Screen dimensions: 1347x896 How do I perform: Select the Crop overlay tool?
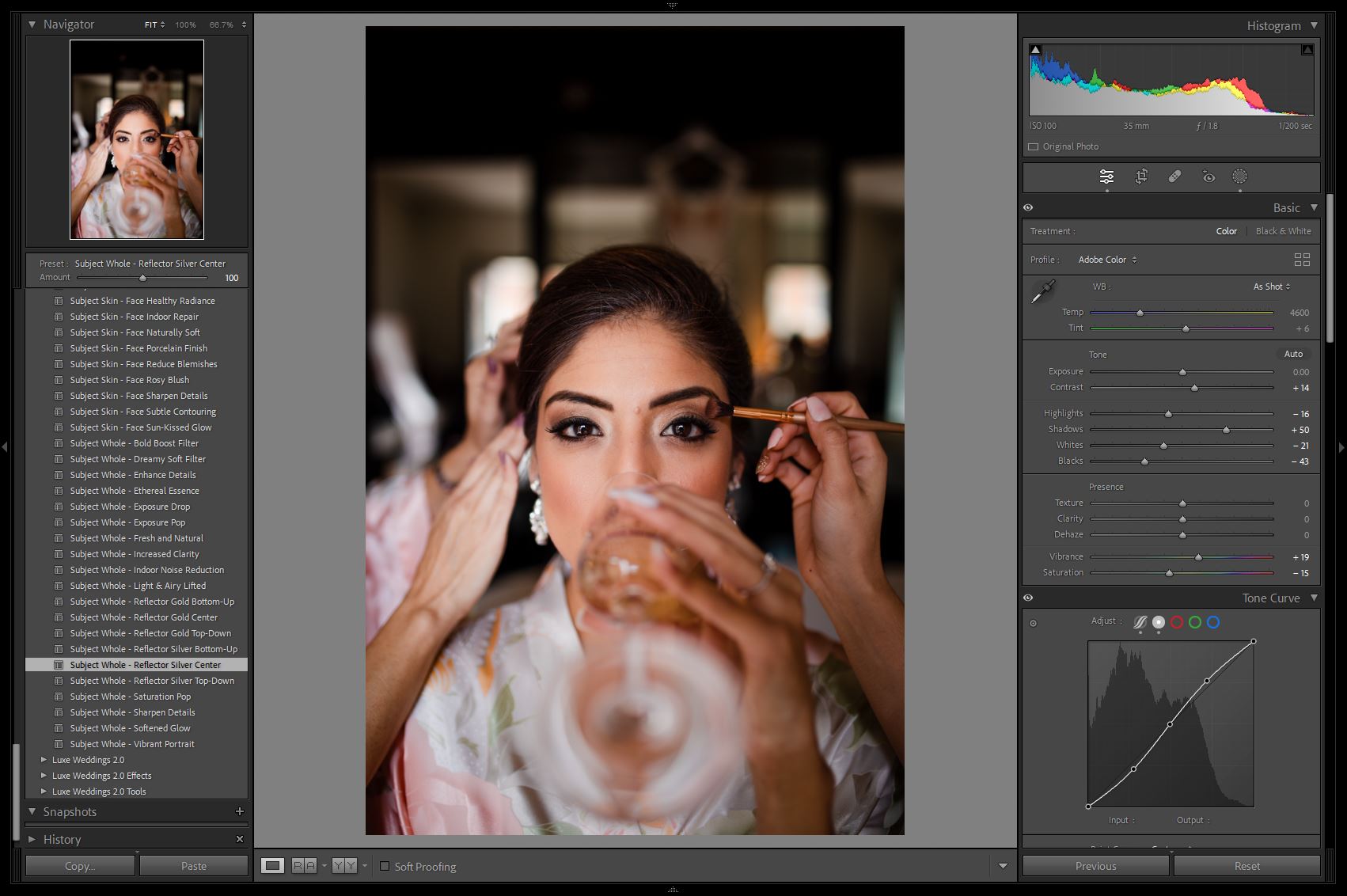[1141, 177]
